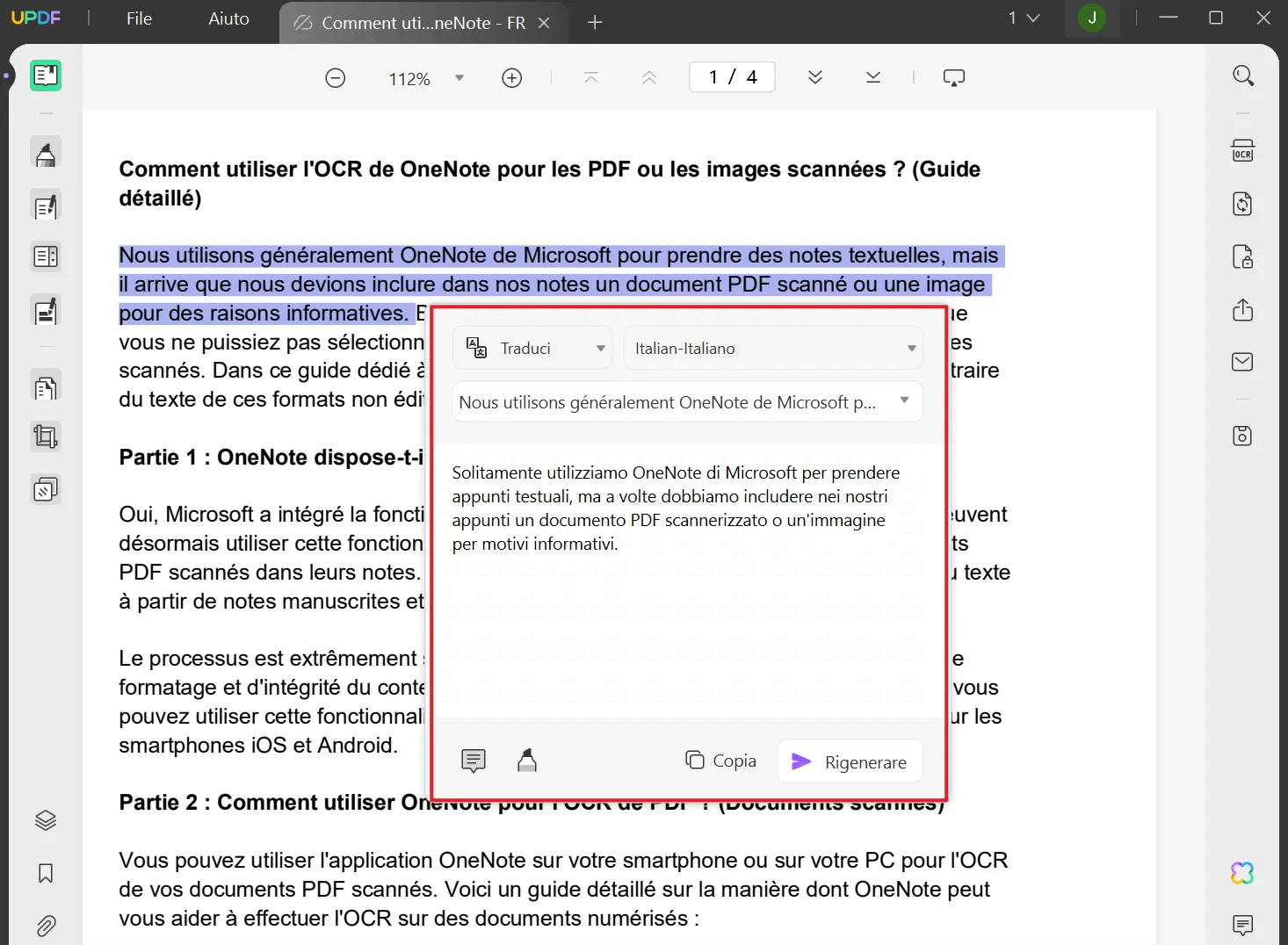
Task: Select the Comment highlighter tool in sidebar
Action: pyautogui.click(x=46, y=154)
